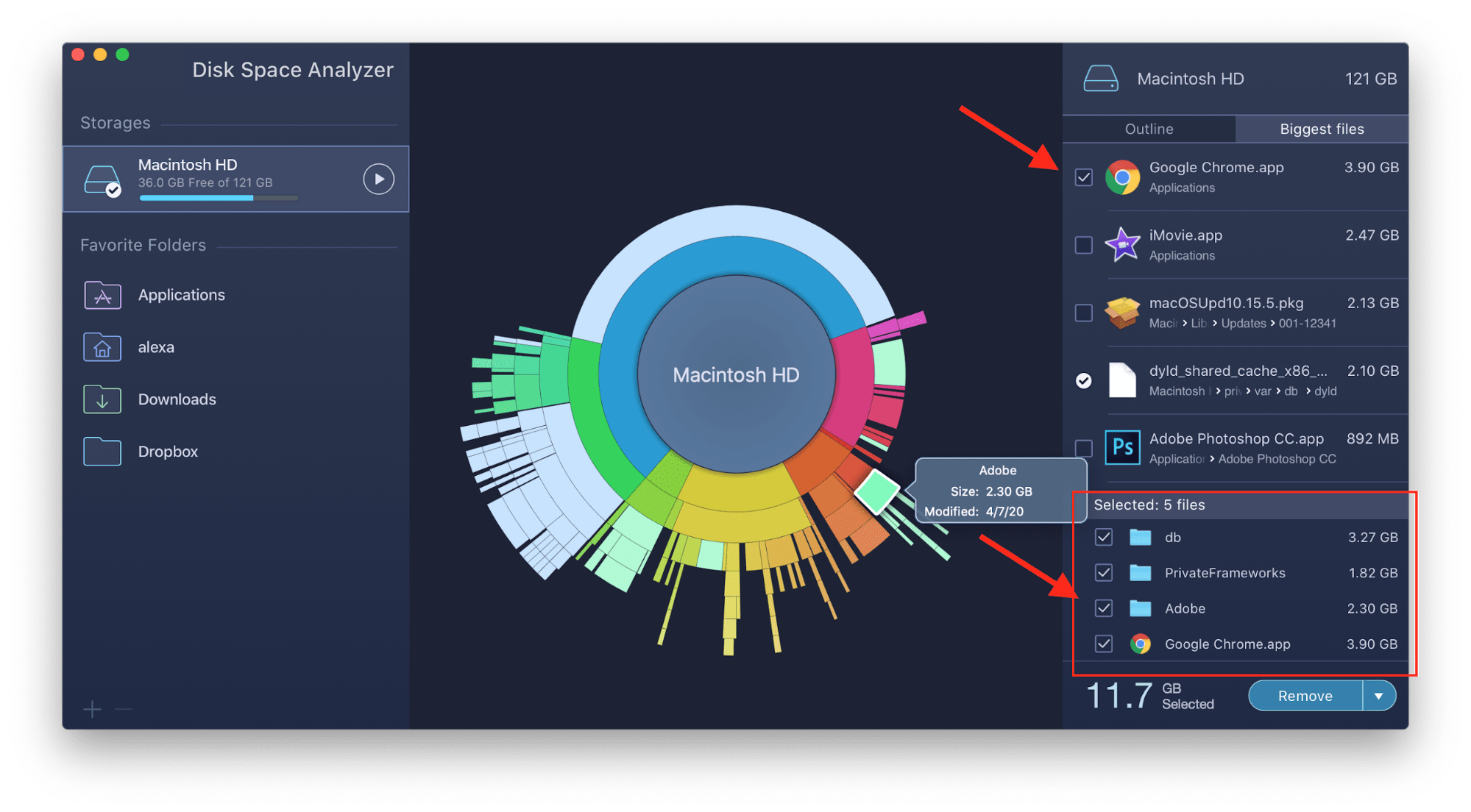The height and width of the screenshot is (812, 1471).
Task: Click the Dropbox favorite label
Action: (x=168, y=452)
